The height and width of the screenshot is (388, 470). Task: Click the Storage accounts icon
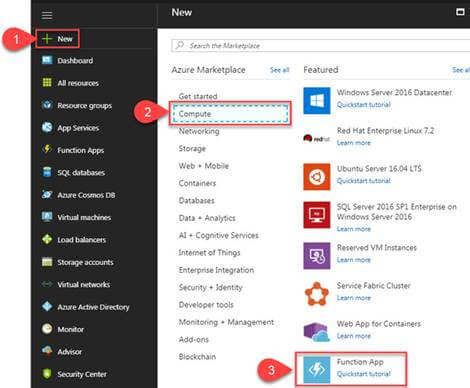coord(47,262)
